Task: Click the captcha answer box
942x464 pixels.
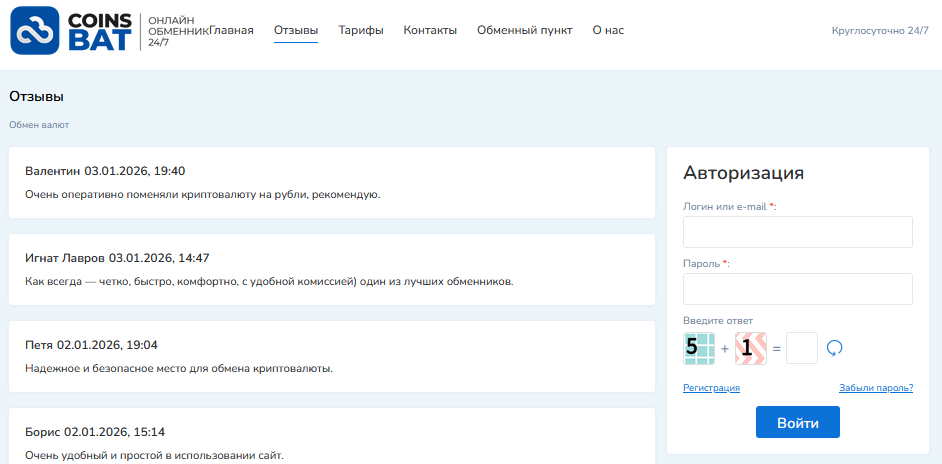Action: click(801, 348)
